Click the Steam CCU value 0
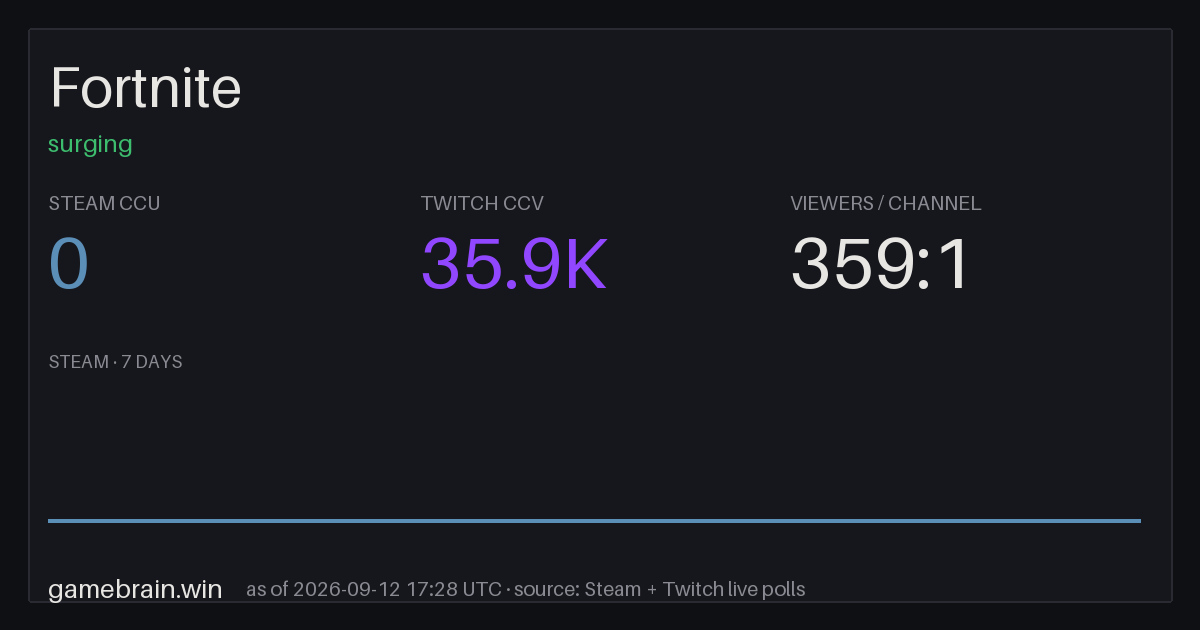Screen dimensions: 1200x630 69,264
